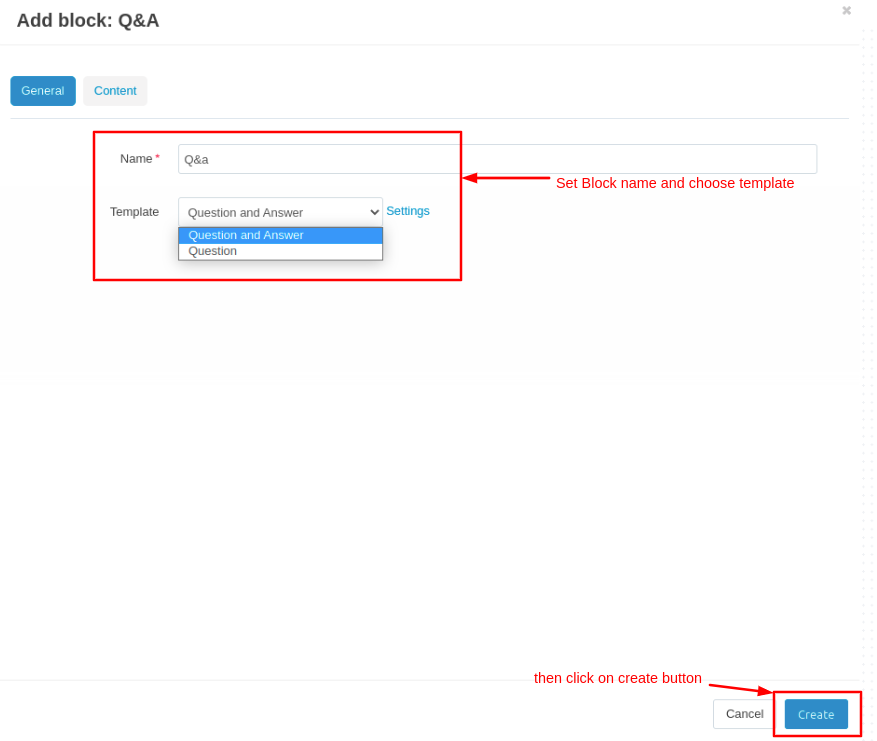The image size is (877, 741).
Task: Click the Cancel button
Action: click(744, 714)
